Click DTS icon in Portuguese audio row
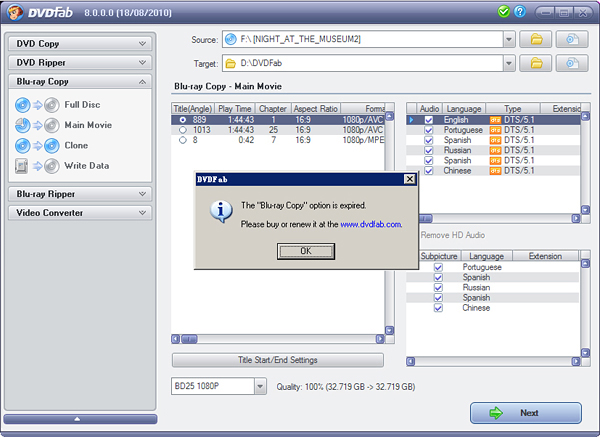600x437 pixels. pyautogui.click(x=495, y=130)
